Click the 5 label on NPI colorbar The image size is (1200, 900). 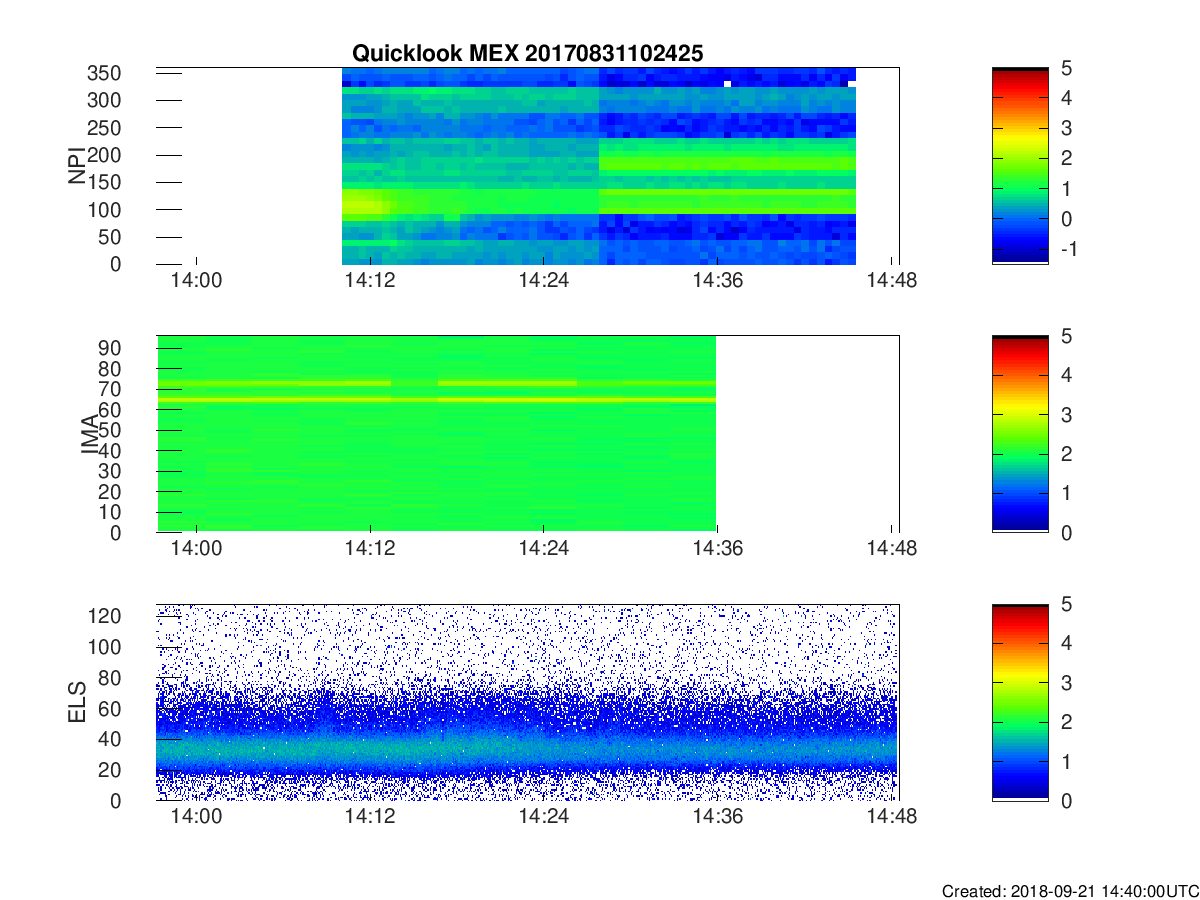[x=1066, y=69]
